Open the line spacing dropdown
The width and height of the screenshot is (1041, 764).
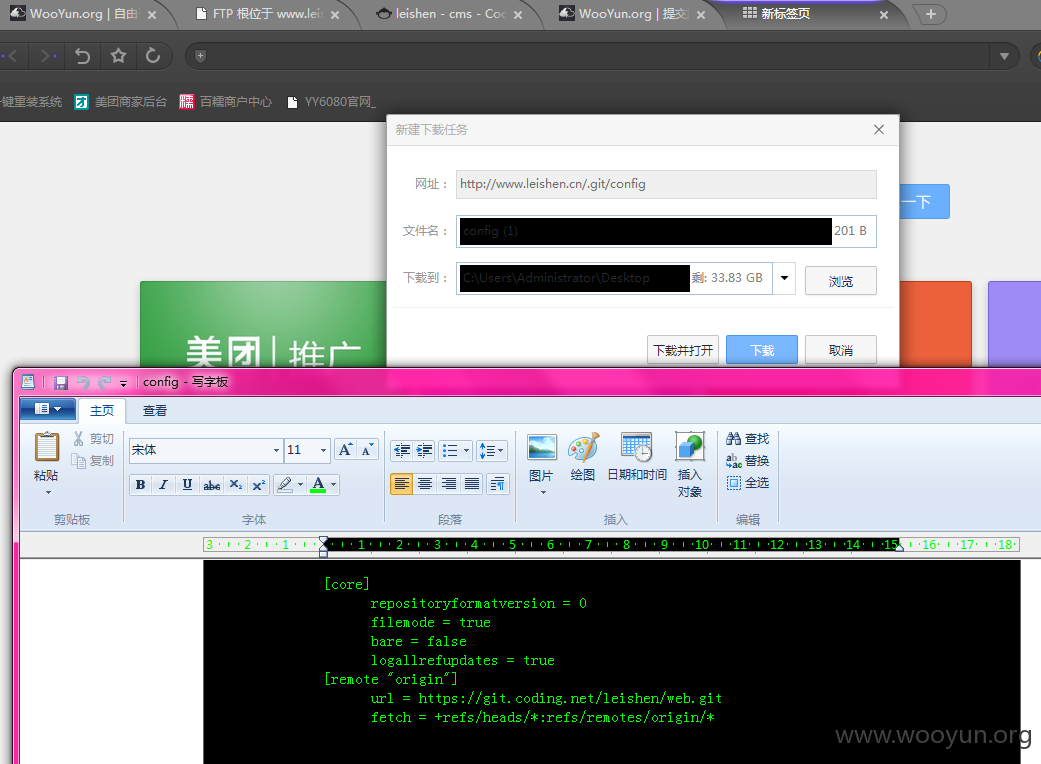click(x=492, y=451)
